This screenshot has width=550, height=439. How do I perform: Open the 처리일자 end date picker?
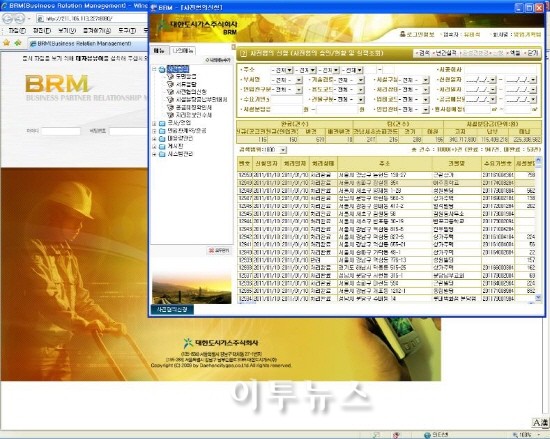tap(533, 90)
